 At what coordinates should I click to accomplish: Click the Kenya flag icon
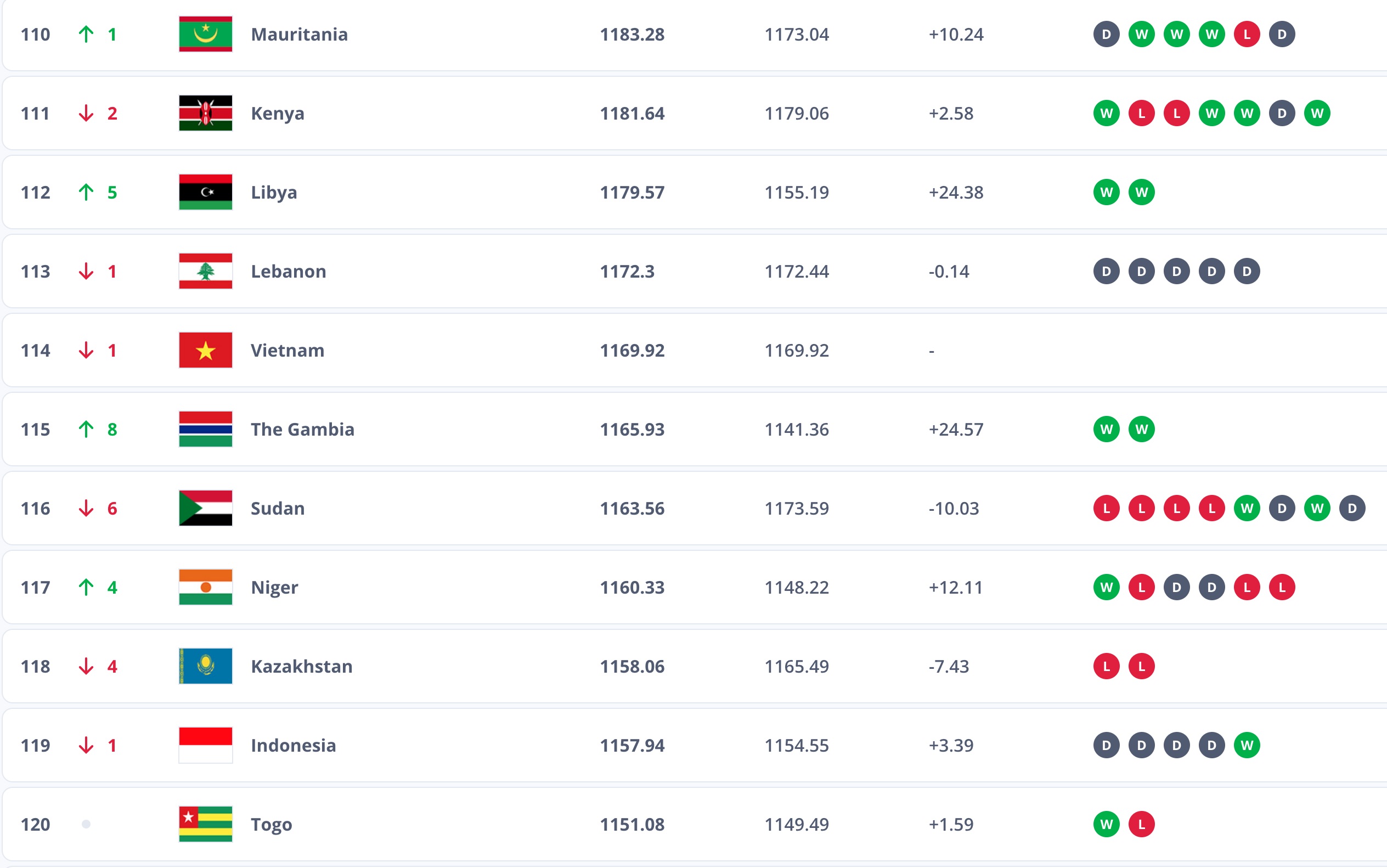[x=206, y=113]
